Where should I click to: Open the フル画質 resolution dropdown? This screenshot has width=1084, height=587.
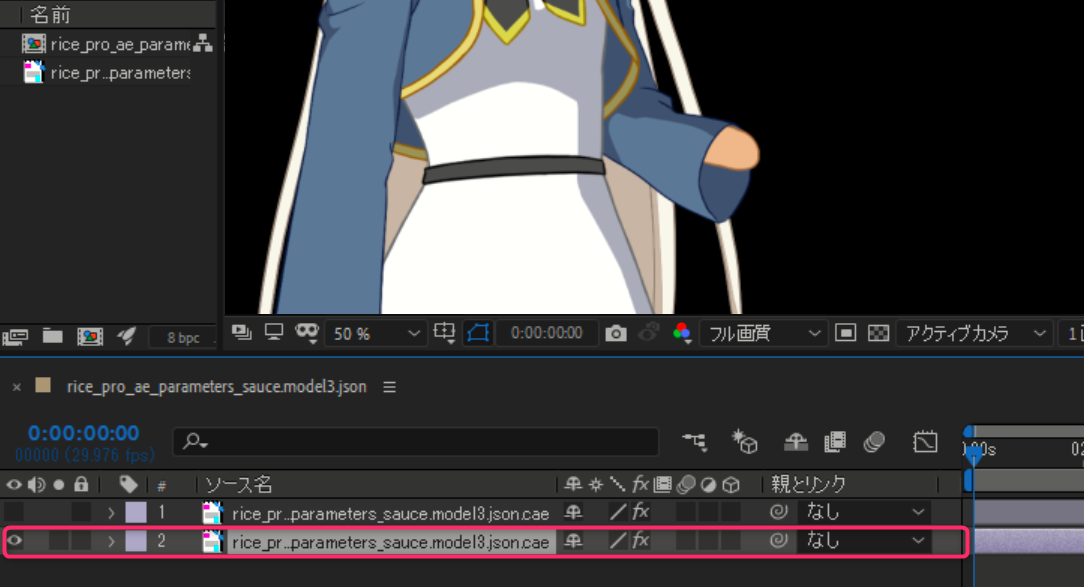(764, 333)
